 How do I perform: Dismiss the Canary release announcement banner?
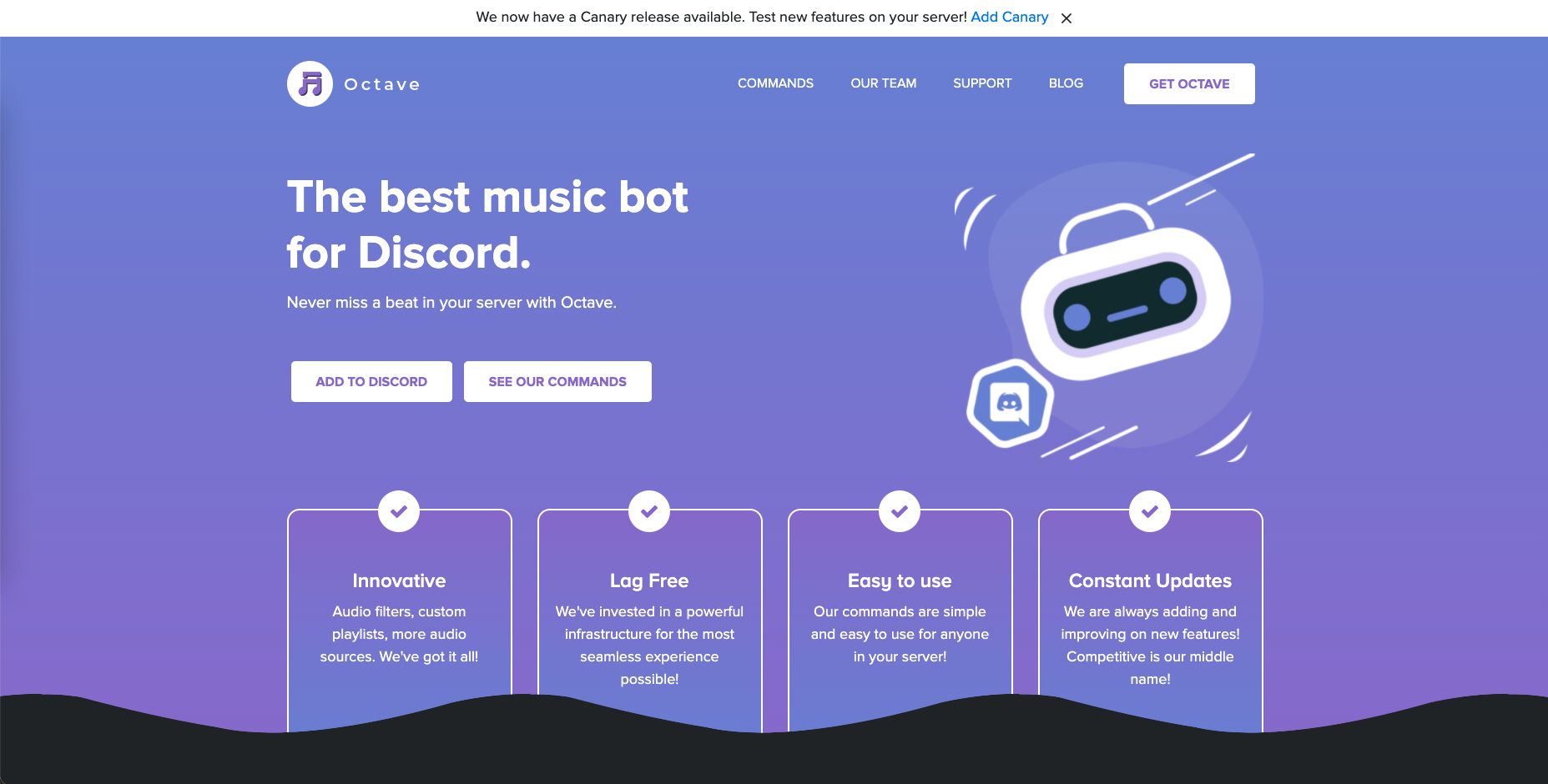coord(1066,18)
